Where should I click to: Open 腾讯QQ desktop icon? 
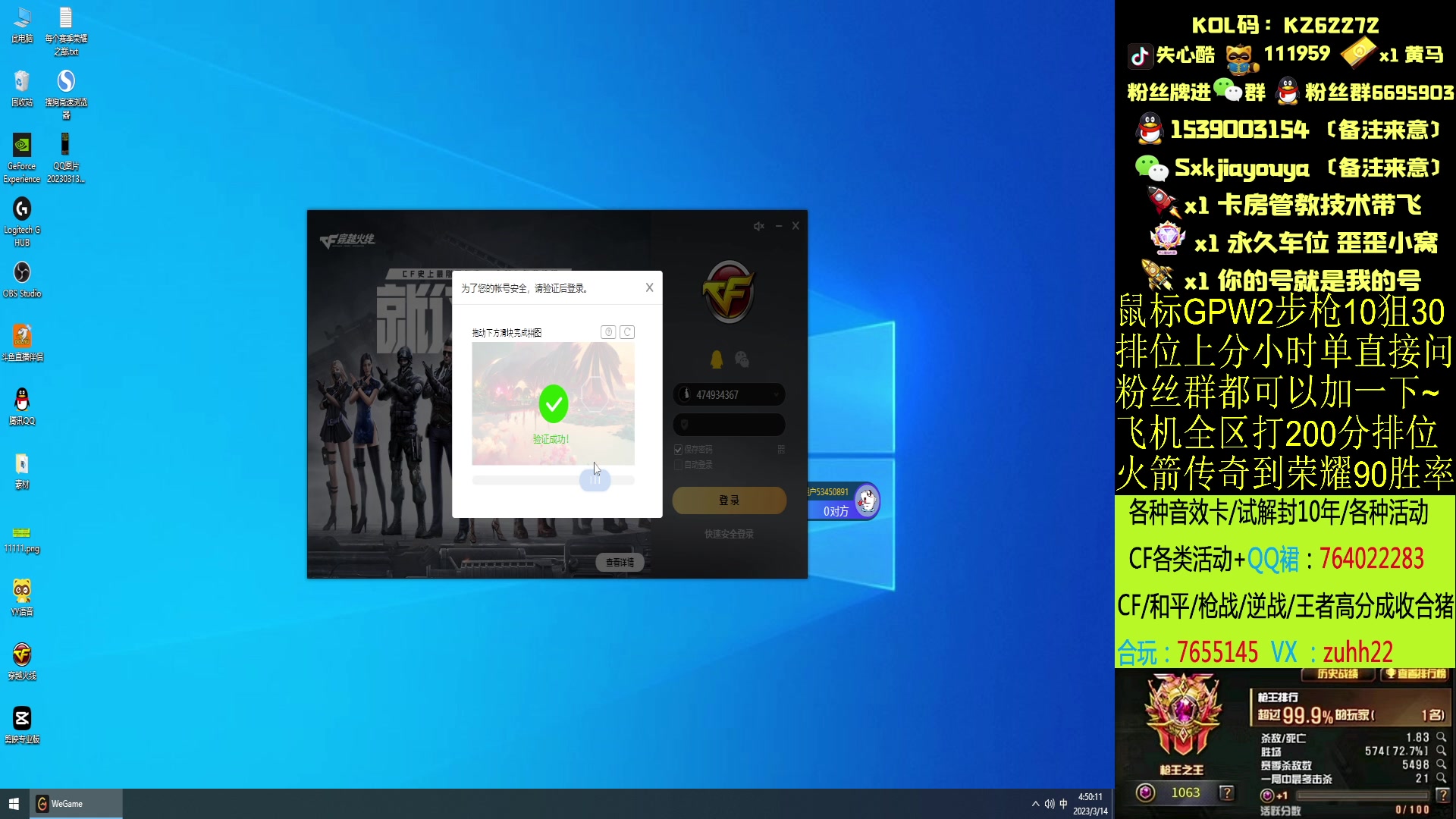22,407
